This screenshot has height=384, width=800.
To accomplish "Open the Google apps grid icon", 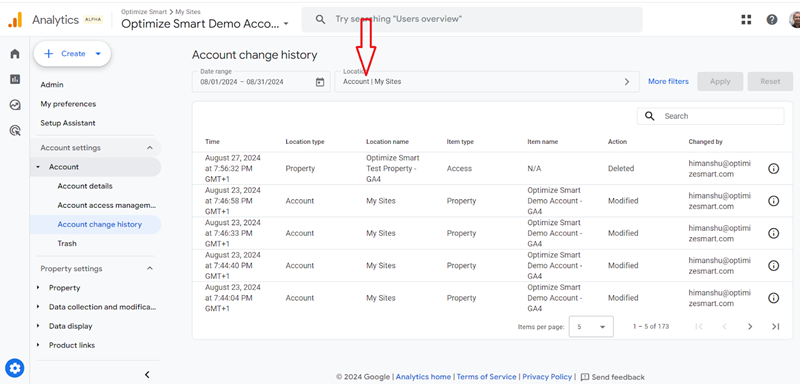I will tap(746, 19).
